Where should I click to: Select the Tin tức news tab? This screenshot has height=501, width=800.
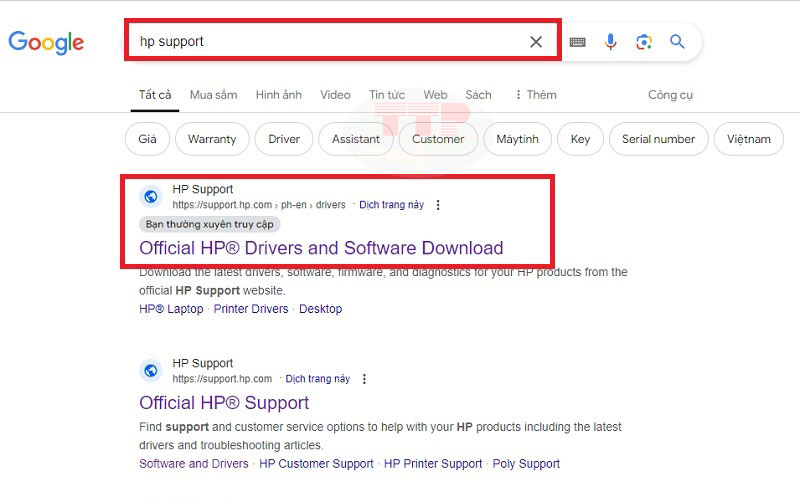386,95
